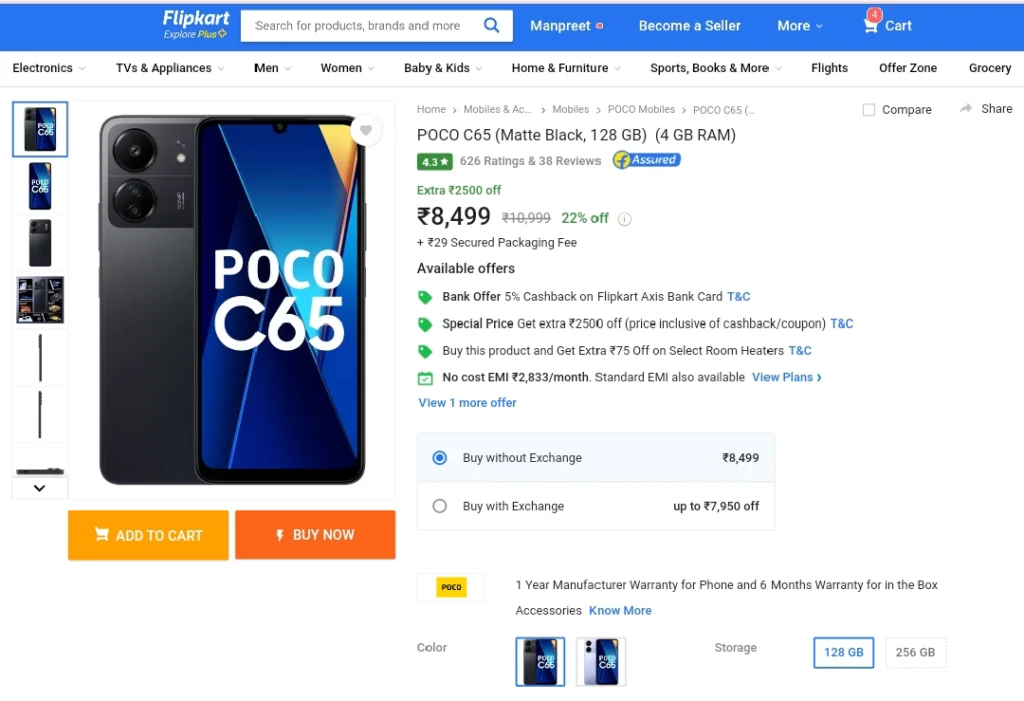The width and height of the screenshot is (1024, 701).
Task: Open View 1 more offer link
Action: coord(467,402)
